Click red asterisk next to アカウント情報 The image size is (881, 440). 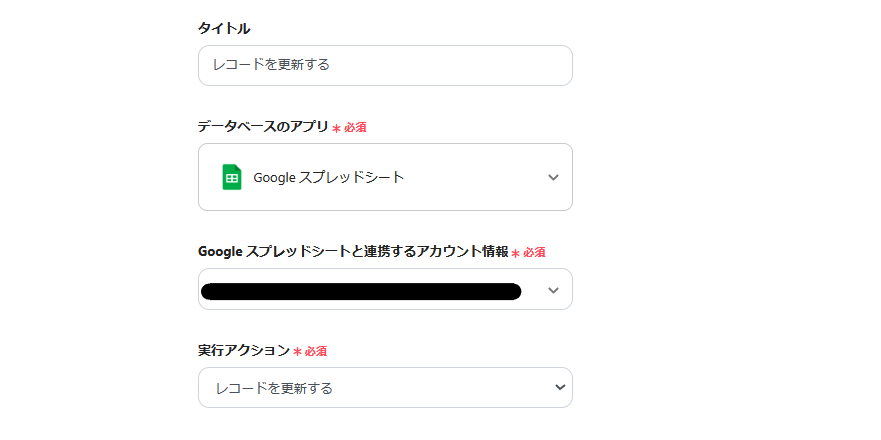pyautogui.click(x=515, y=253)
